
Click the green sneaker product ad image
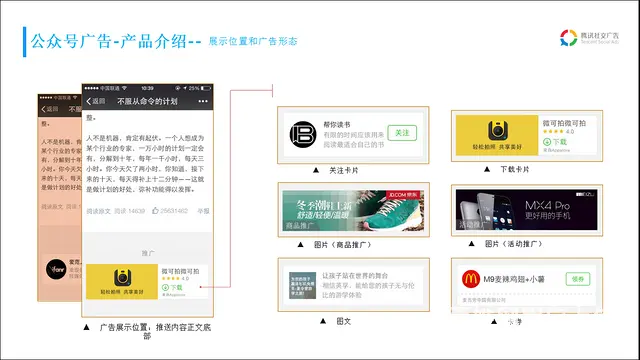coord(353,210)
